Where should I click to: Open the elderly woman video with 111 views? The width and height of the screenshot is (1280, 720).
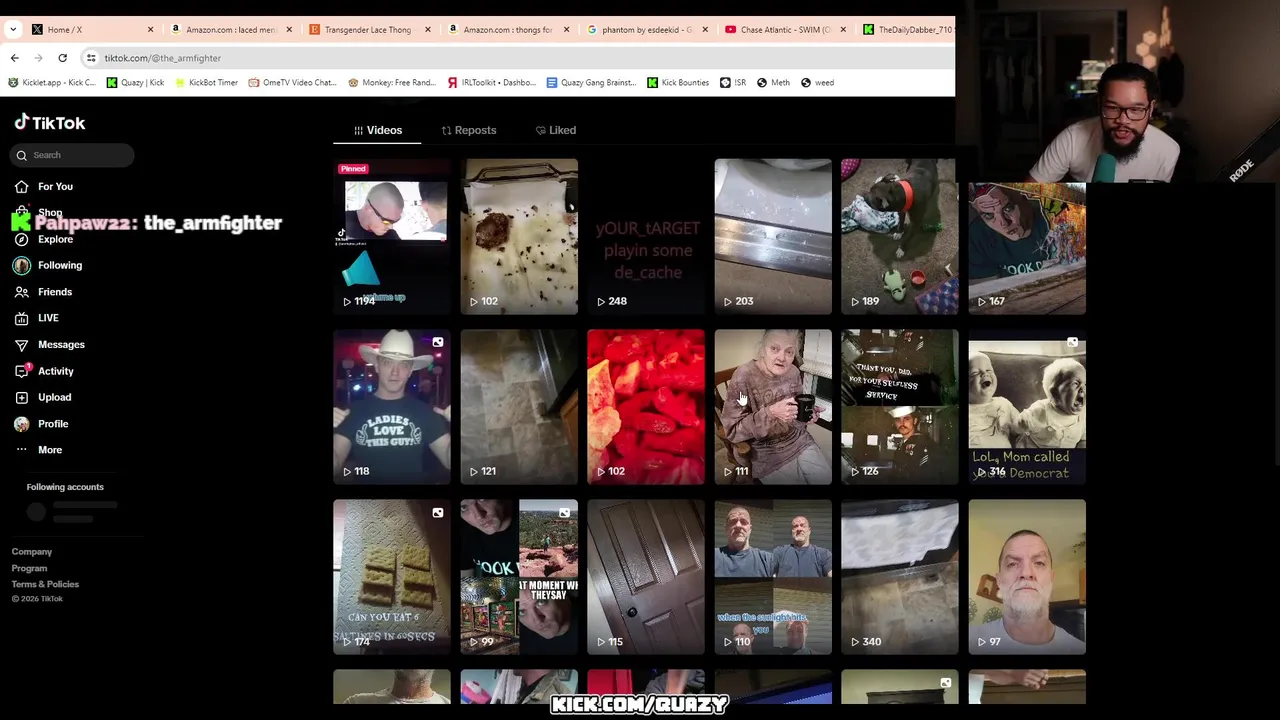coord(773,407)
